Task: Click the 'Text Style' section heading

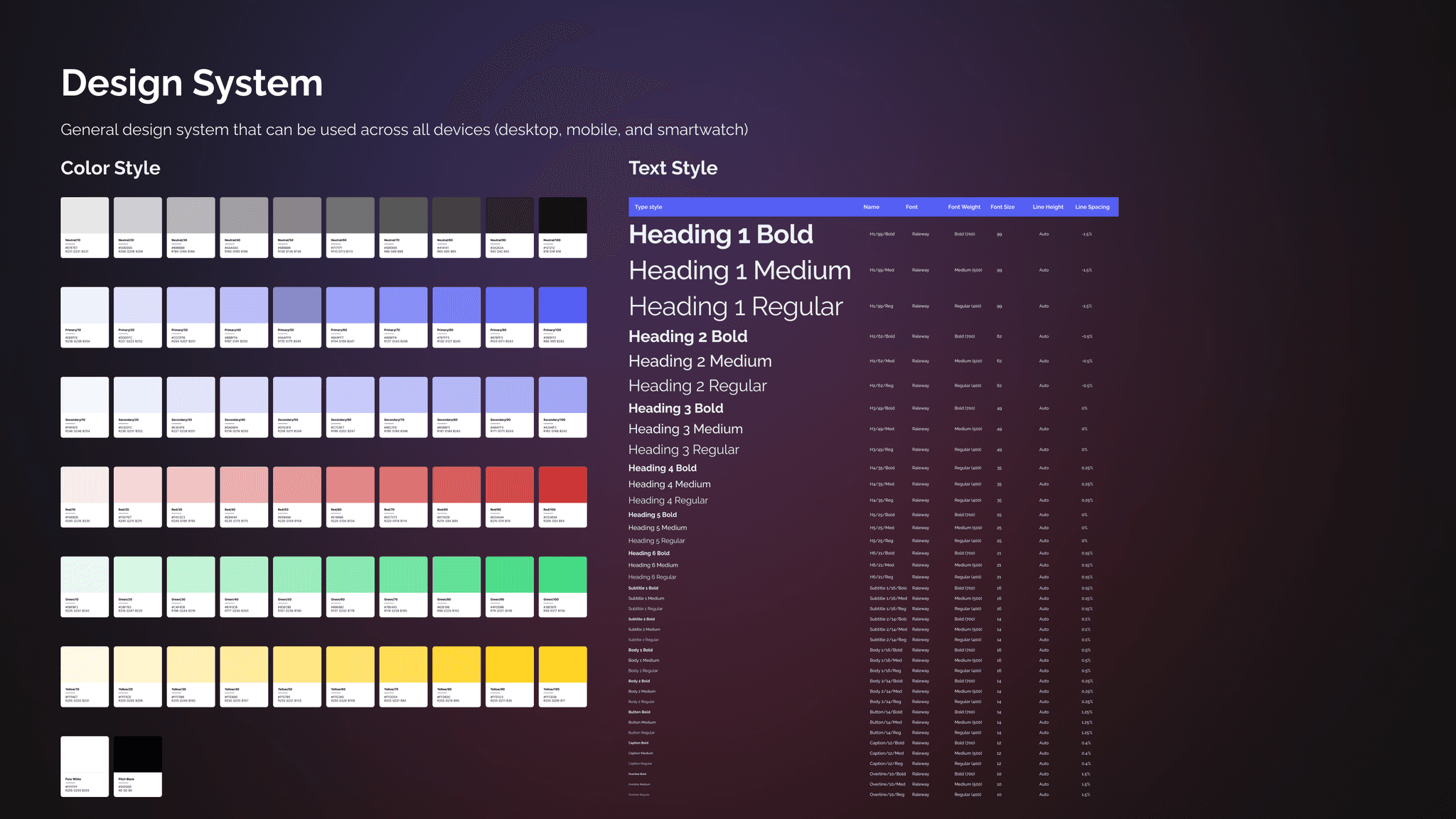Action: [x=673, y=168]
